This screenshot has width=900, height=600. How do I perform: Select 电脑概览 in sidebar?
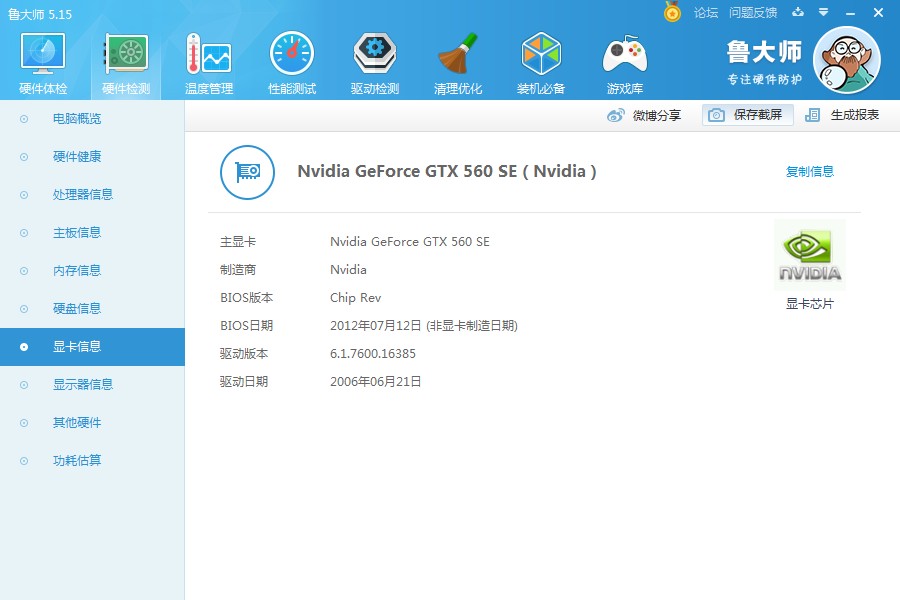(x=92, y=119)
